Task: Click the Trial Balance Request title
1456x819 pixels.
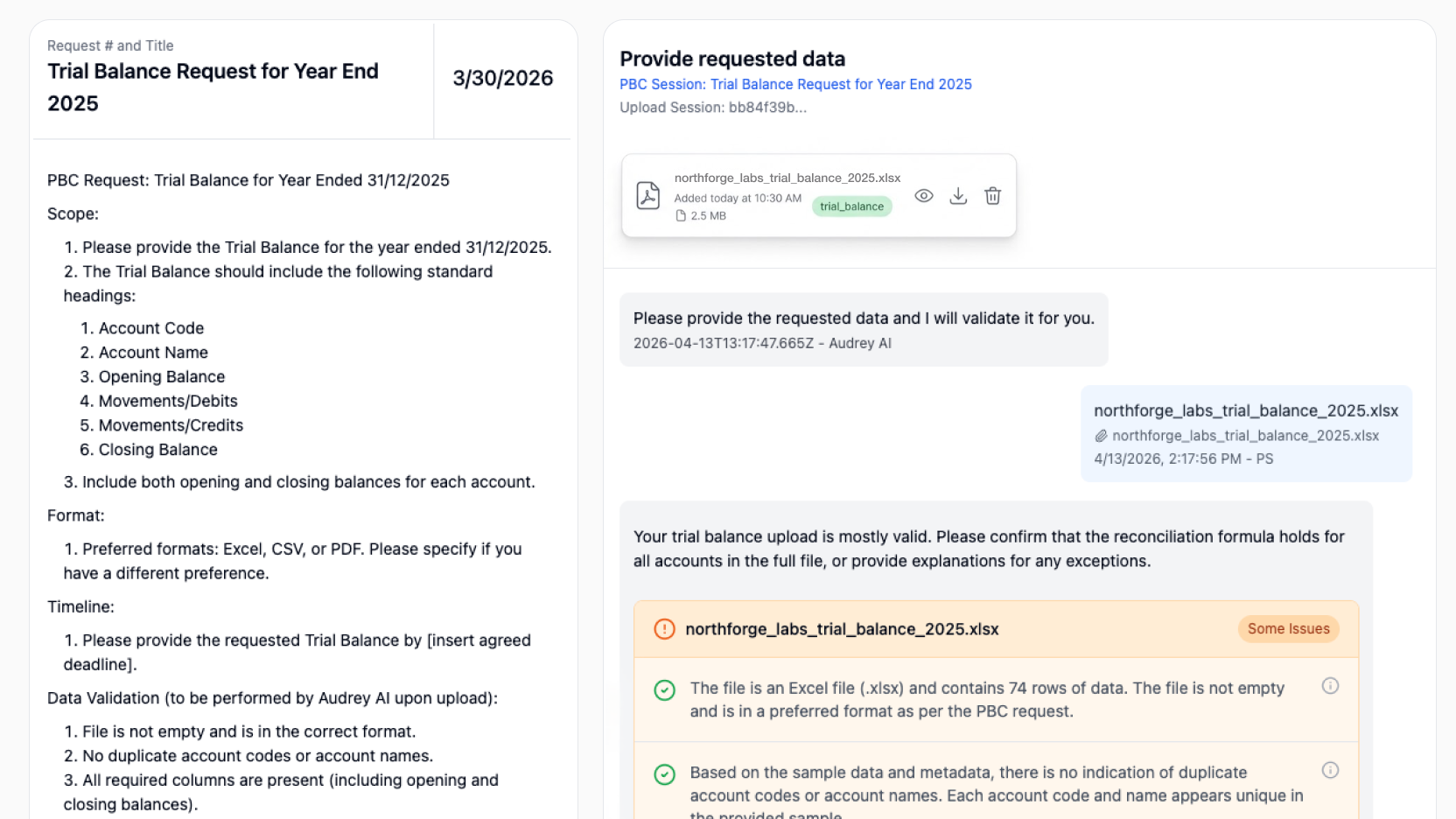Action: [213, 87]
